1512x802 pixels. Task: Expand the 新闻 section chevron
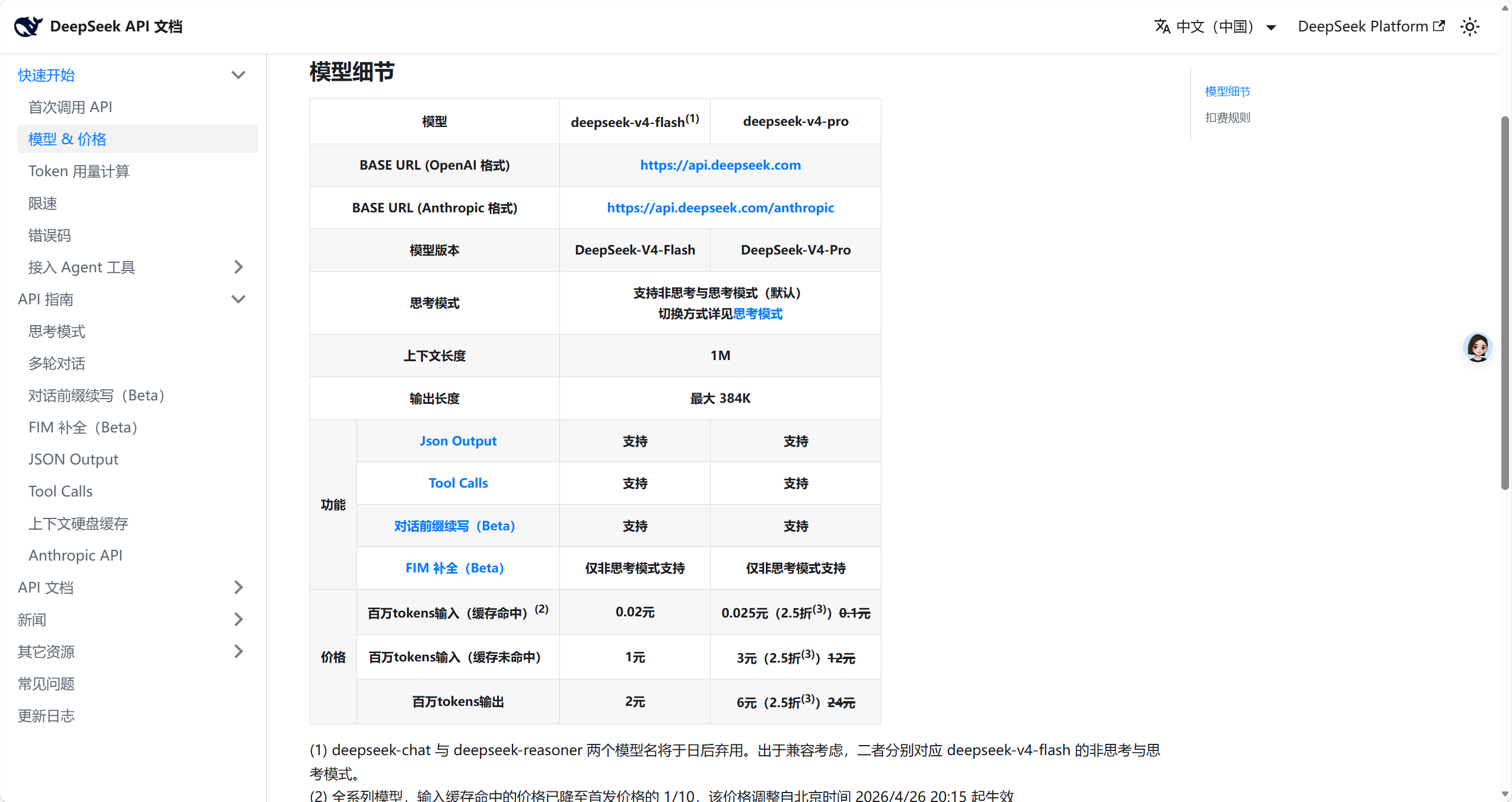pyautogui.click(x=238, y=620)
